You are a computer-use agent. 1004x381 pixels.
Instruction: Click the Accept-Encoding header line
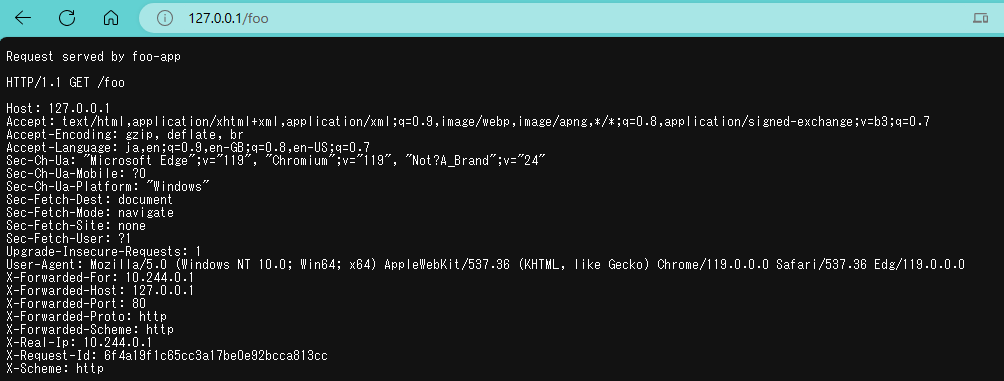[125, 134]
